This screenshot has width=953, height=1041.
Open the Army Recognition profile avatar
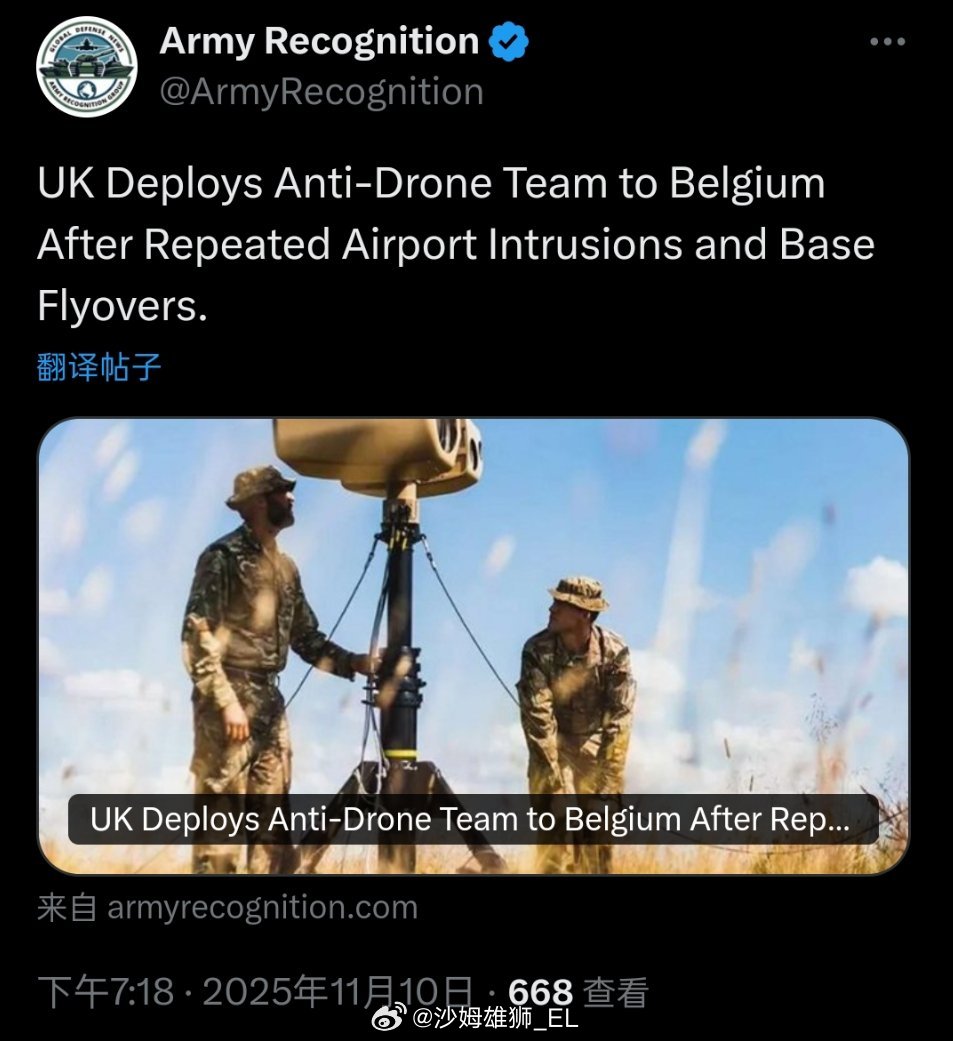coord(86,66)
